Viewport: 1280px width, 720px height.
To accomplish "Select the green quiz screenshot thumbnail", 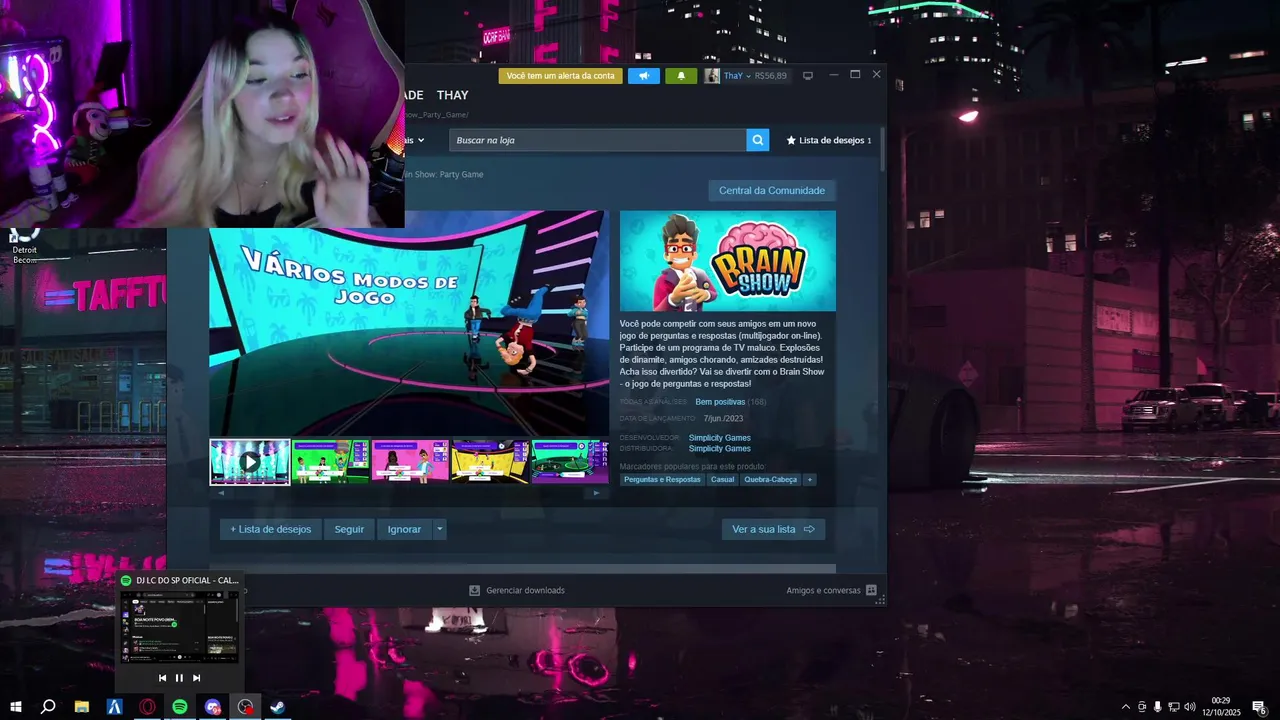I will pyautogui.click(x=330, y=462).
